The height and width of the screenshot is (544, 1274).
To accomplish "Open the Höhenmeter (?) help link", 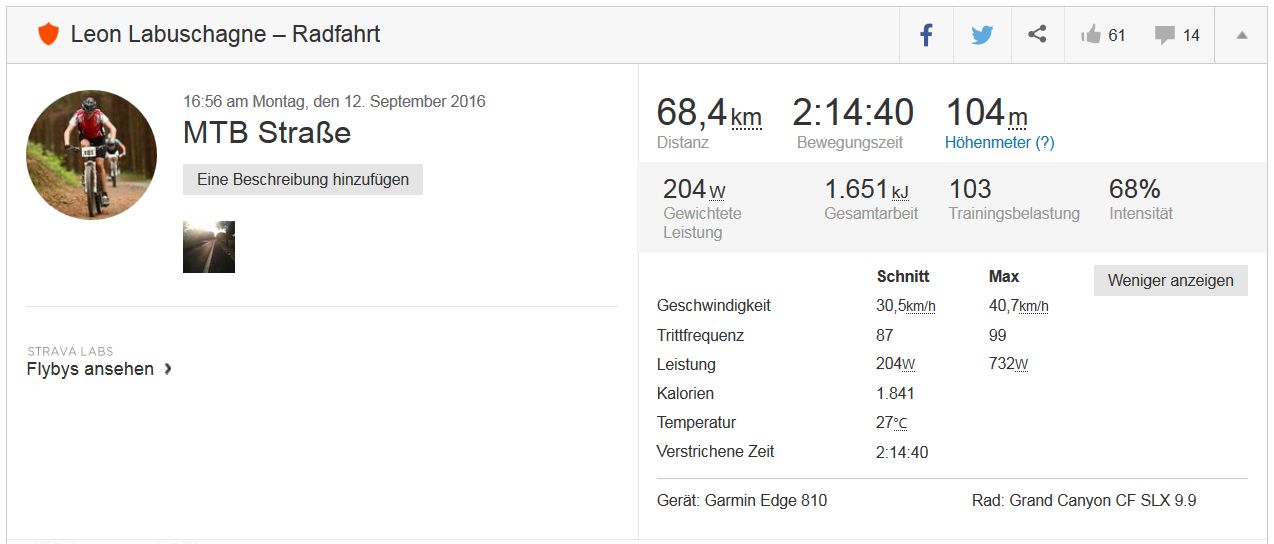I will coord(999,143).
